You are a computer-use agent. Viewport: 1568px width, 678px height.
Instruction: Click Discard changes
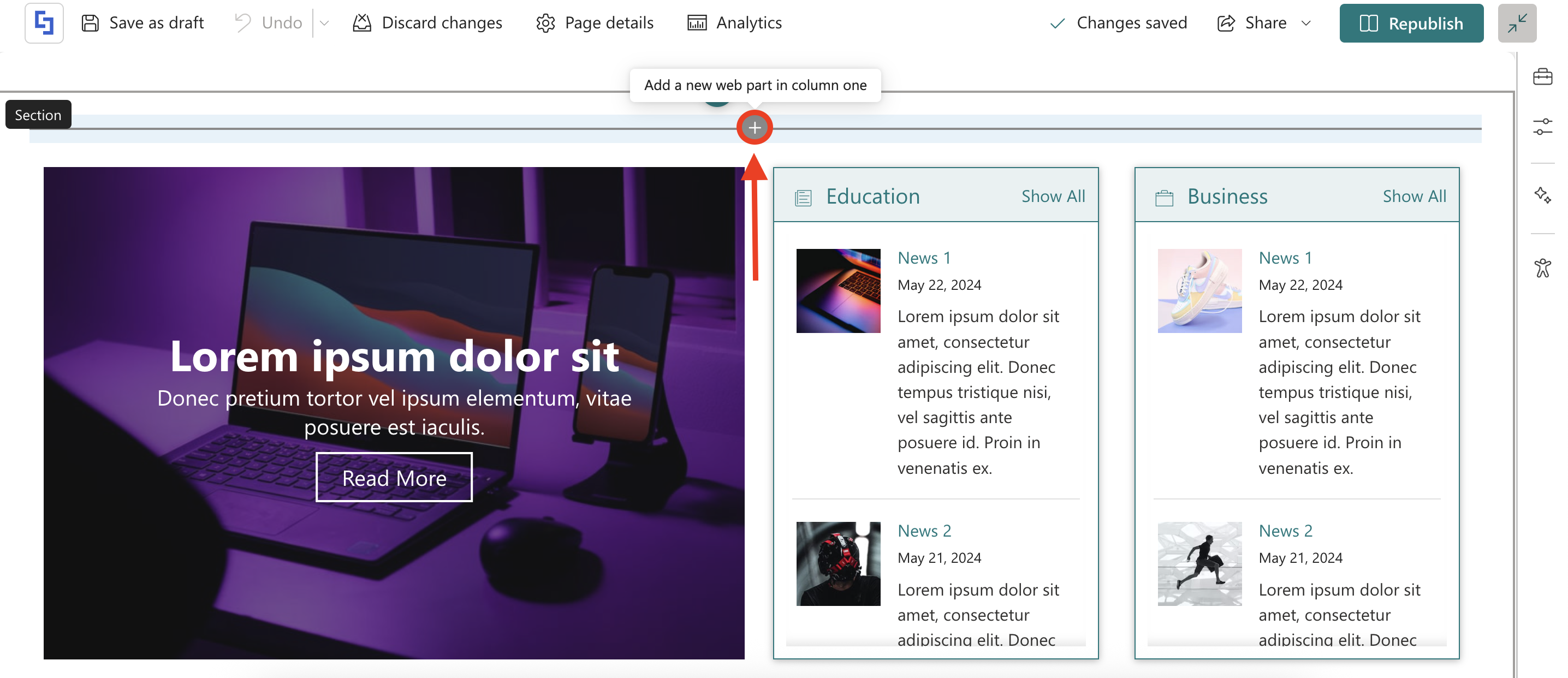(427, 23)
